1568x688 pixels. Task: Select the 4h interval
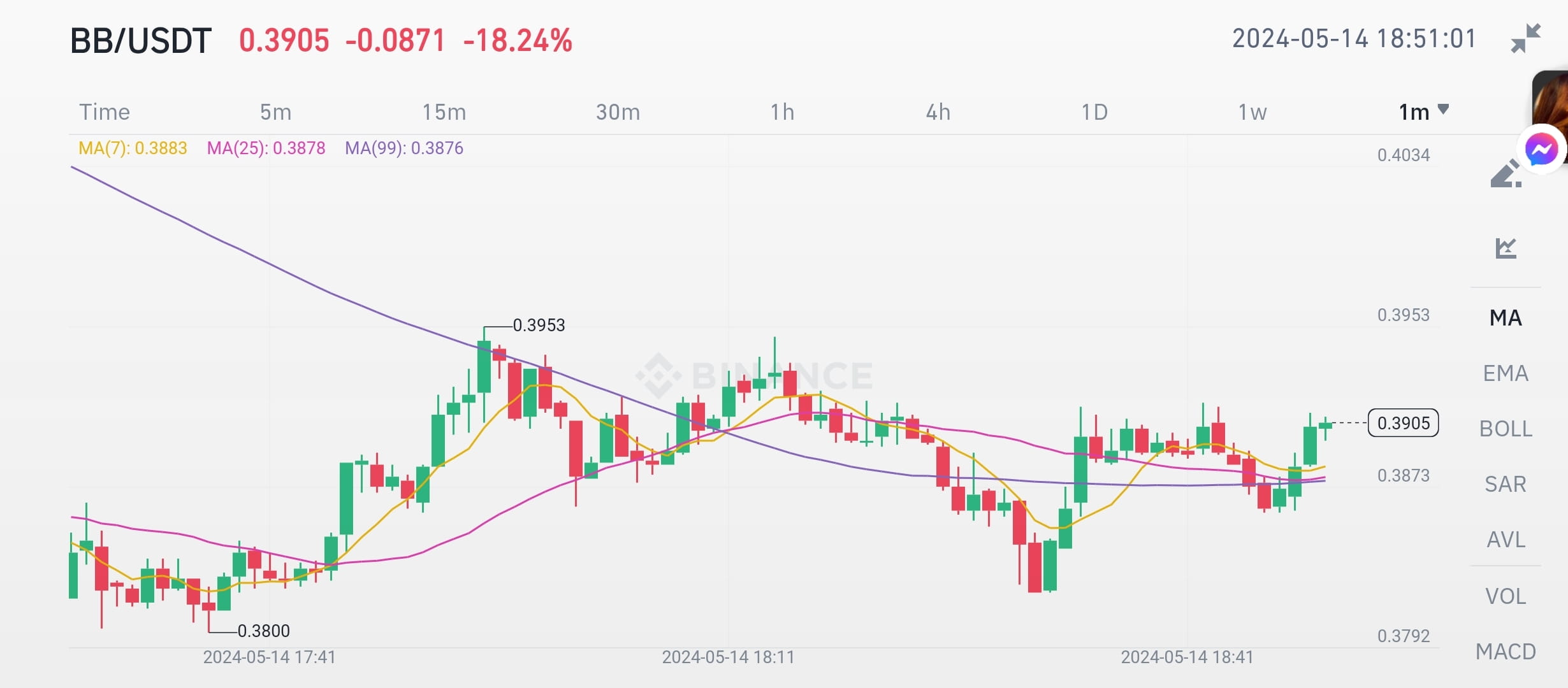click(937, 112)
